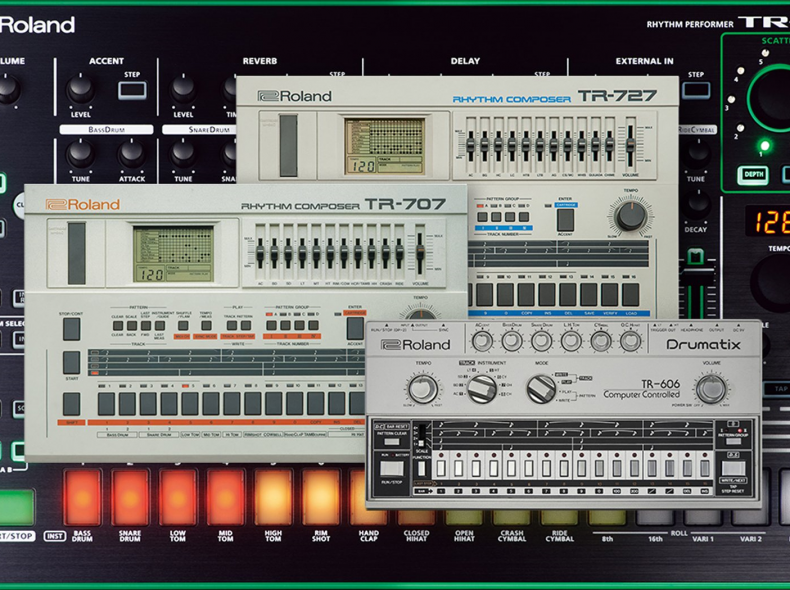The image size is (790, 590).
Task: Click the TR-8 Accent LEVEL knob
Action: (x=81, y=89)
